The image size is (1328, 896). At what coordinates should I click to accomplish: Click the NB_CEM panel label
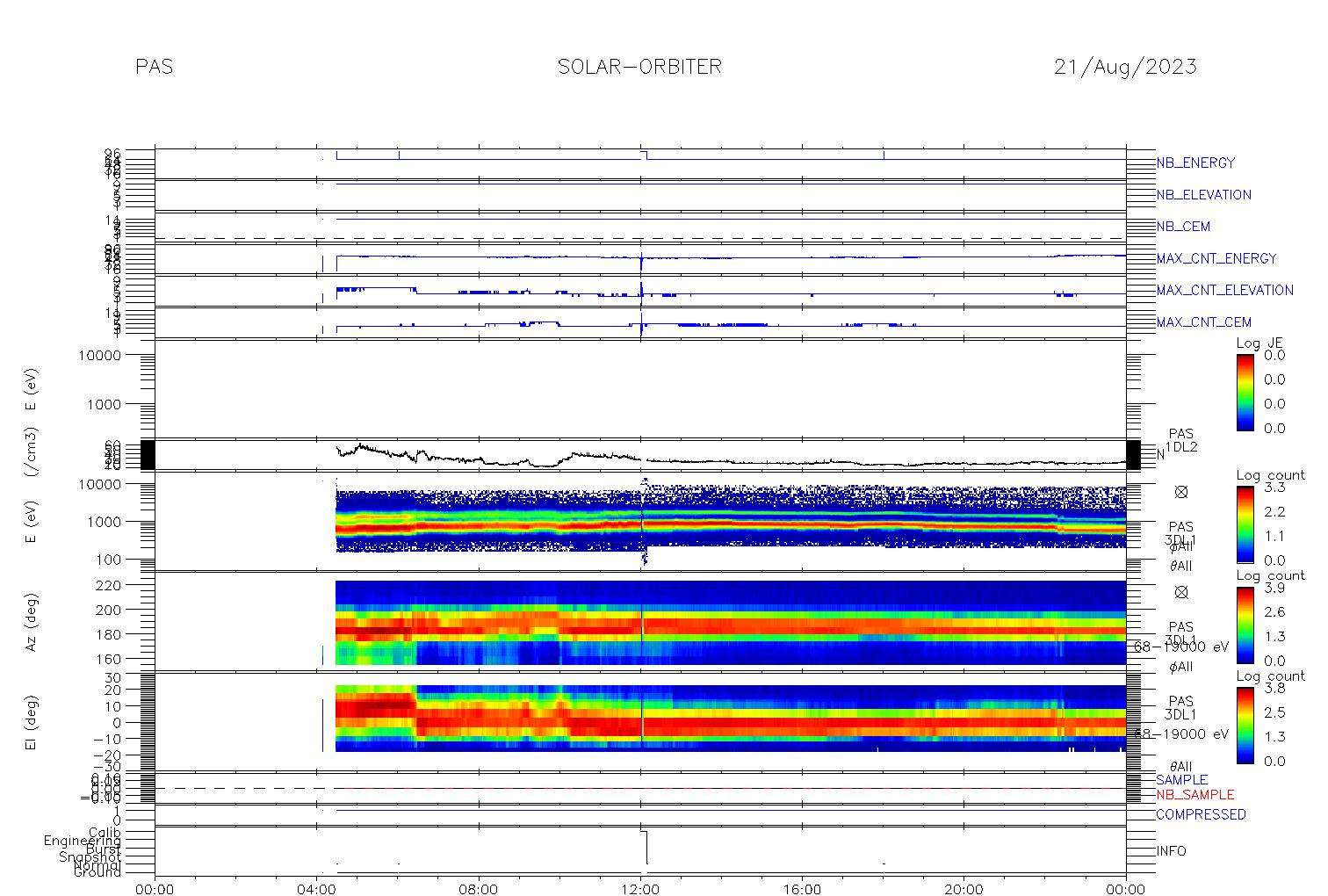(1183, 227)
